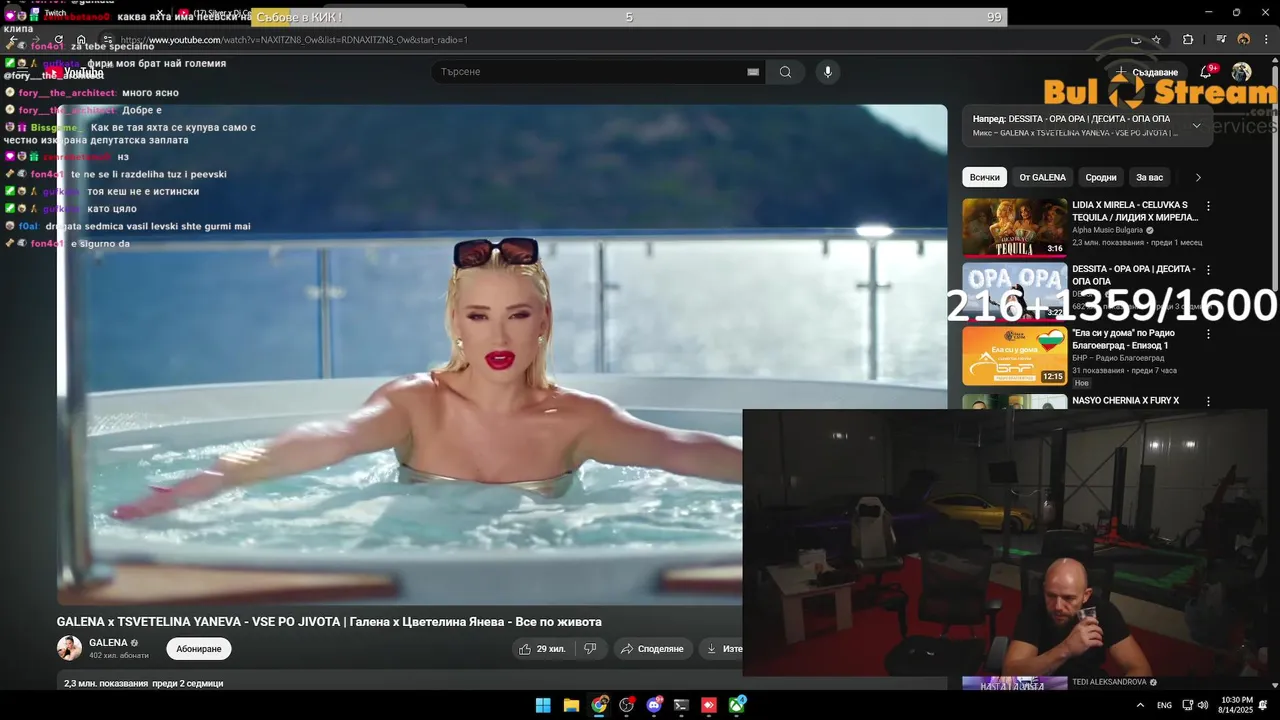The image size is (1280, 720).
Task: Open the GALENA channel name link
Action: [x=108, y=643]
